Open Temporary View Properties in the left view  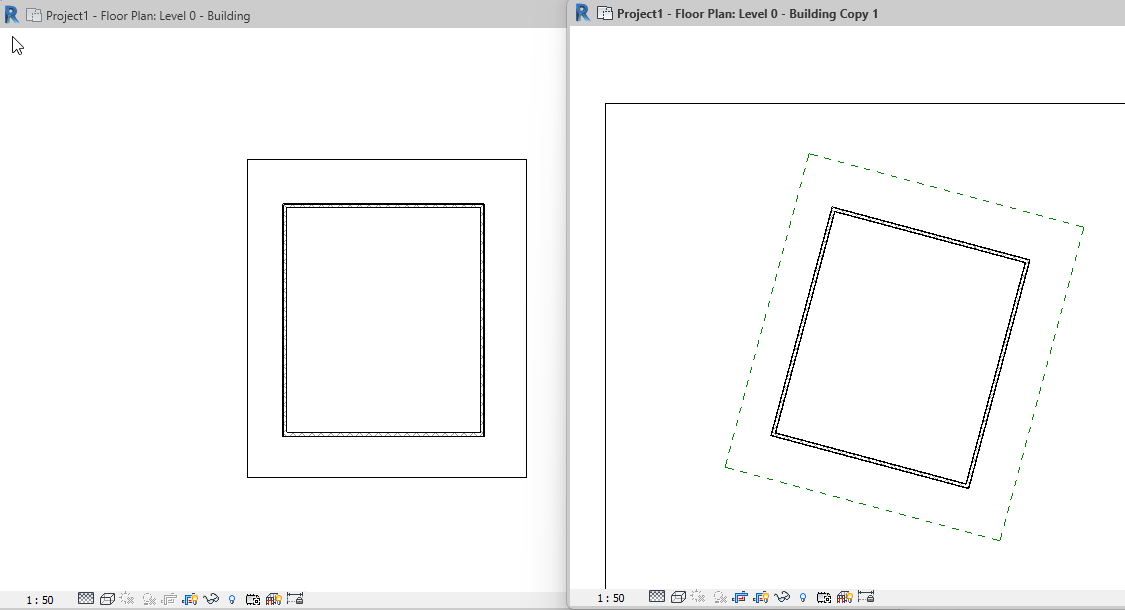pos(252,598)
